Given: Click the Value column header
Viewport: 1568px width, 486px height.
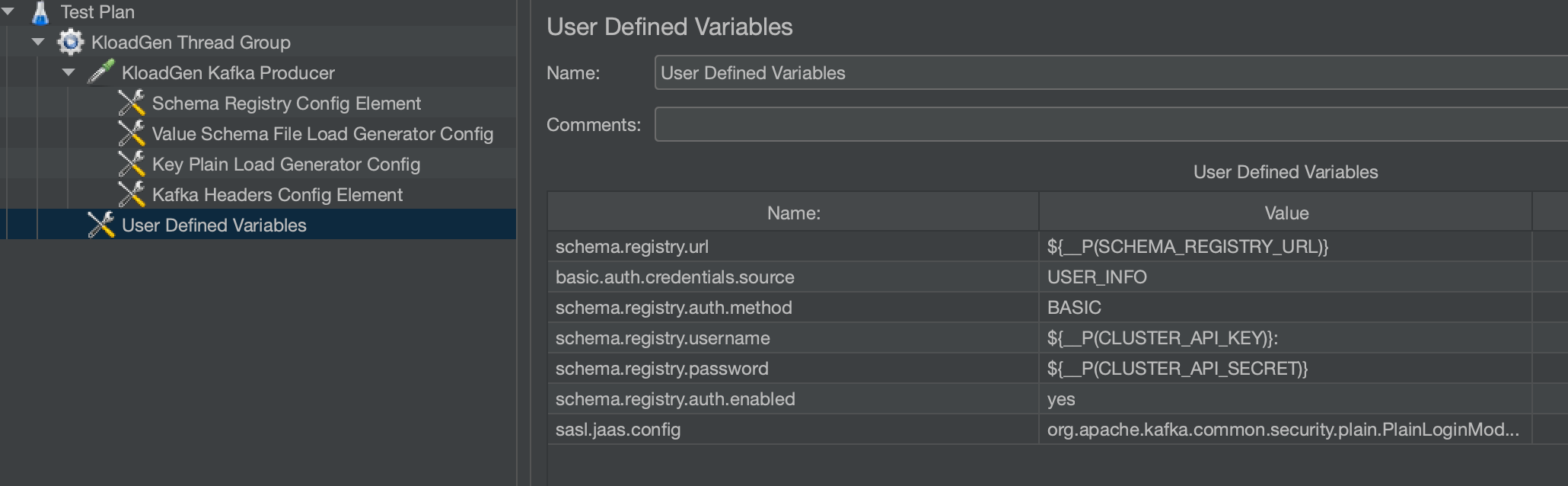Looking at the screenshot, I should point(1286,213).
